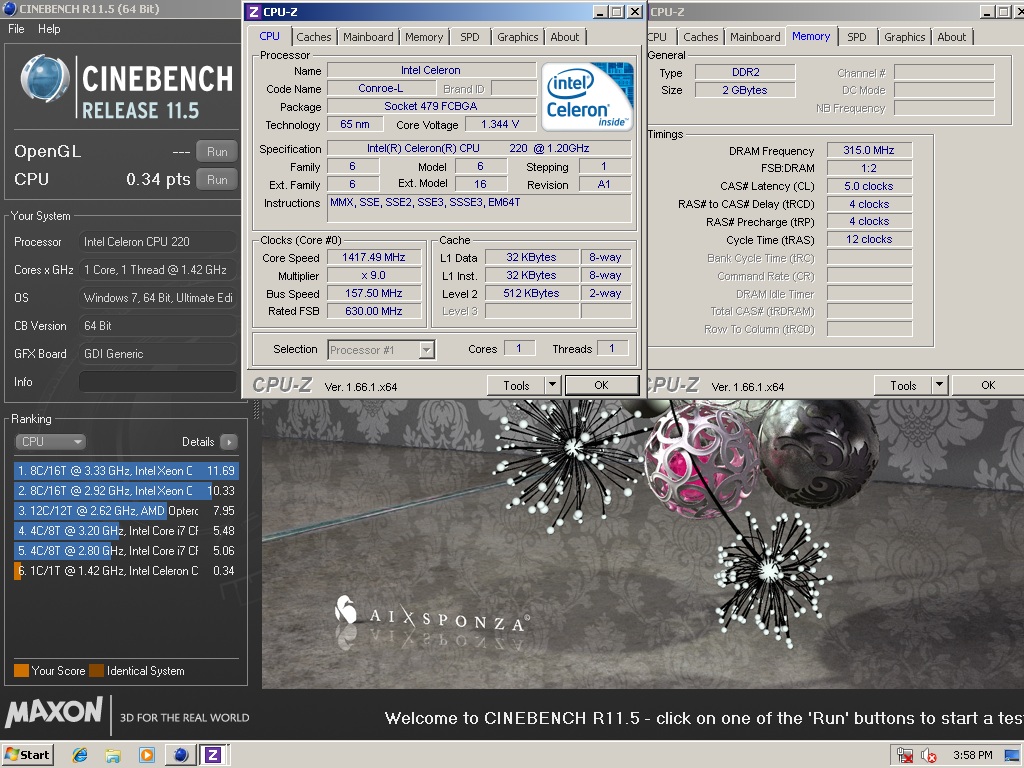Select ranking row 4C/8T @ 2.80 GHz

[x=126, y=551]
